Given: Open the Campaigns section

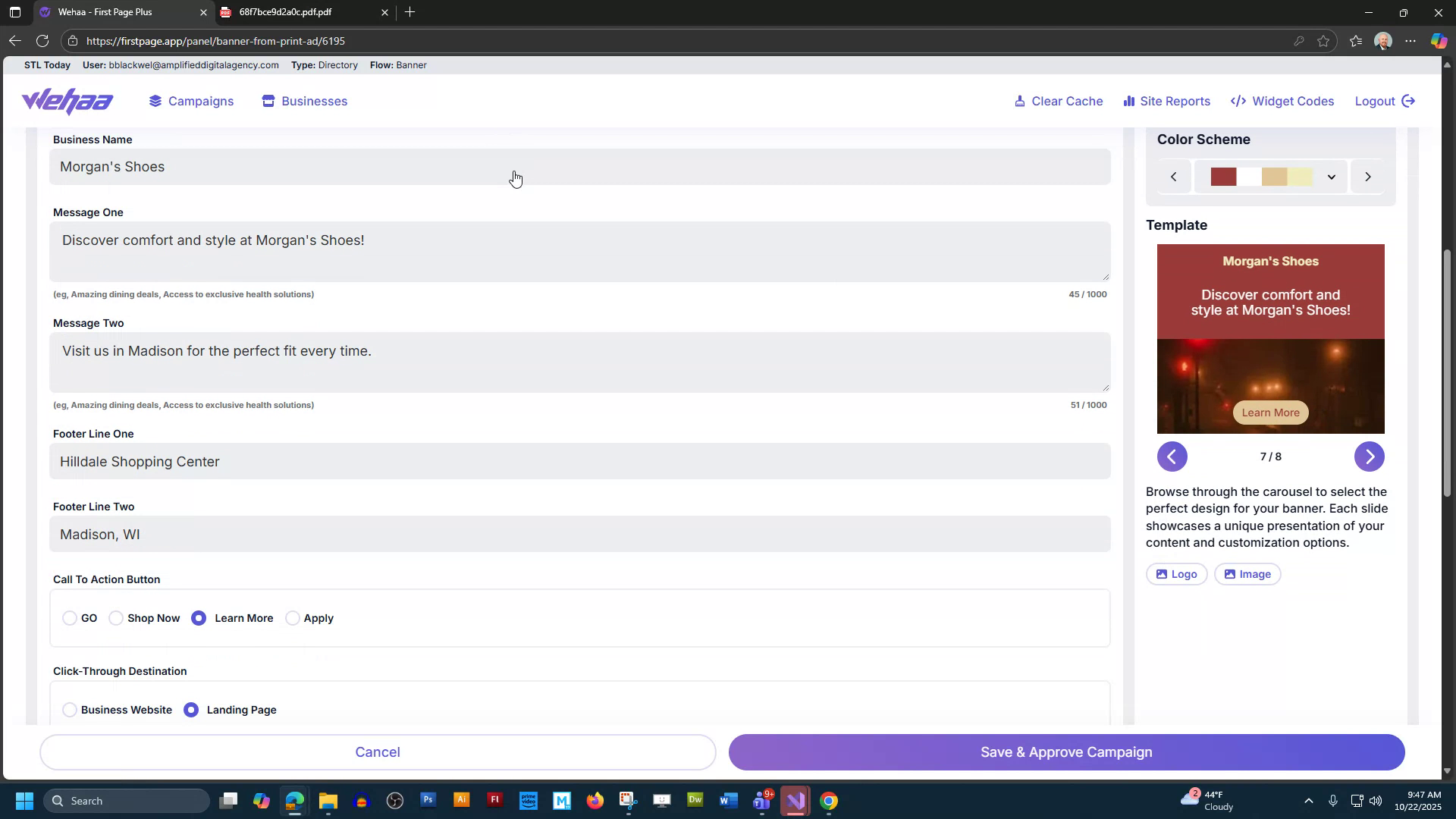Looking at the screenshot, I should point(199,101).
